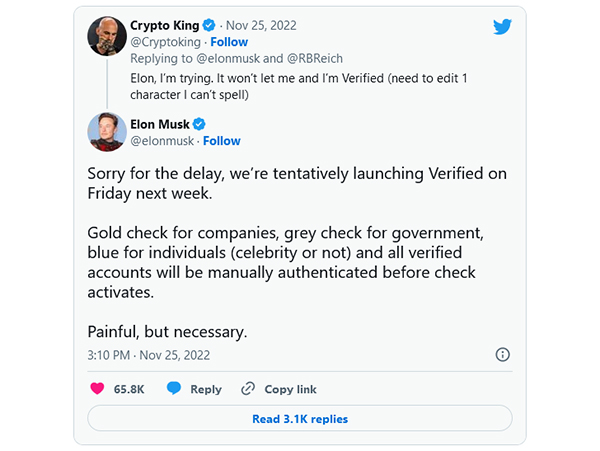Click the Reply text label
The height and width of the screenshot is (451, 600).
tap(206, 389)
